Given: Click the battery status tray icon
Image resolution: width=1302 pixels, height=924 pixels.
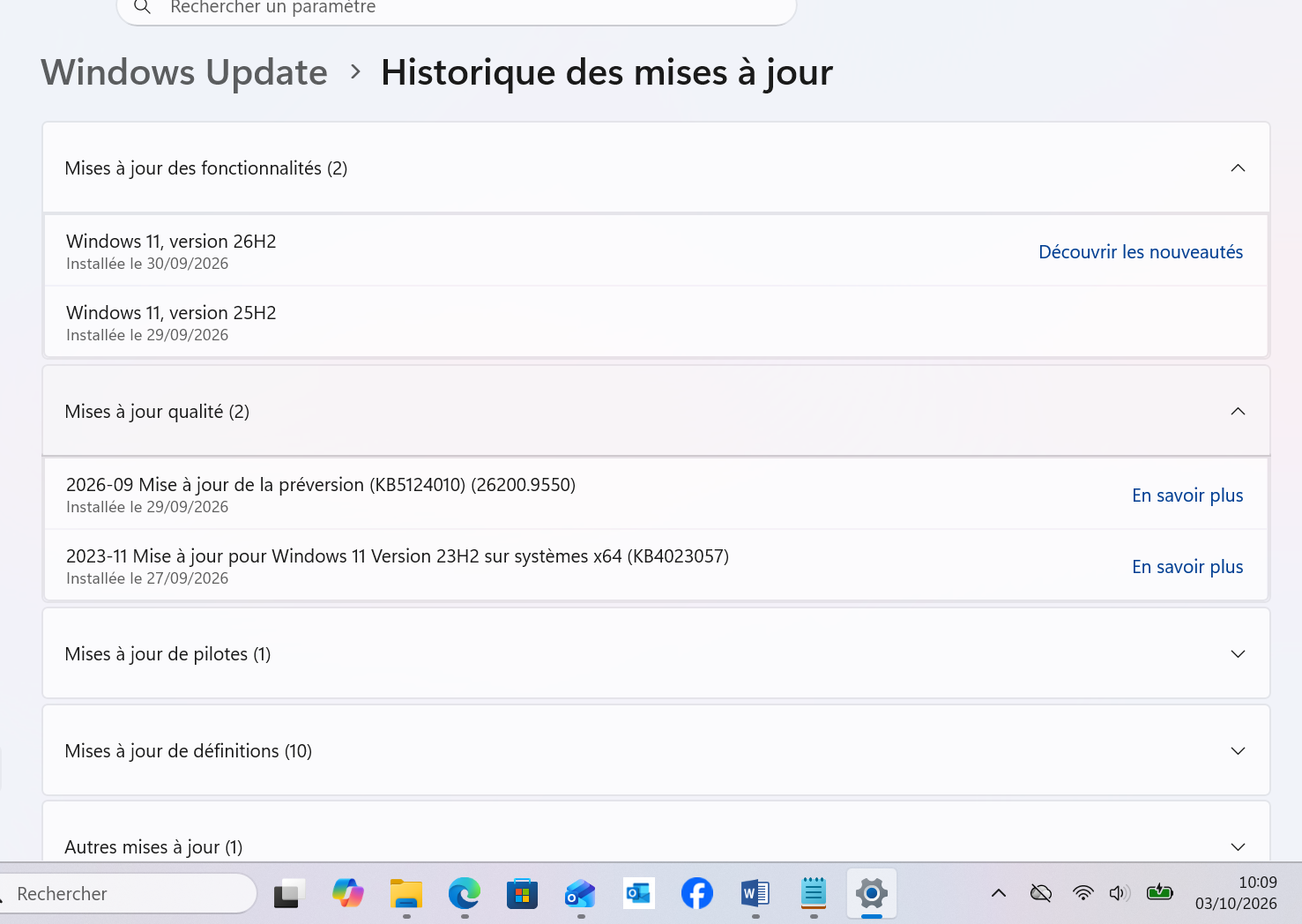Looking at the screenshot, I should 1160,892.
